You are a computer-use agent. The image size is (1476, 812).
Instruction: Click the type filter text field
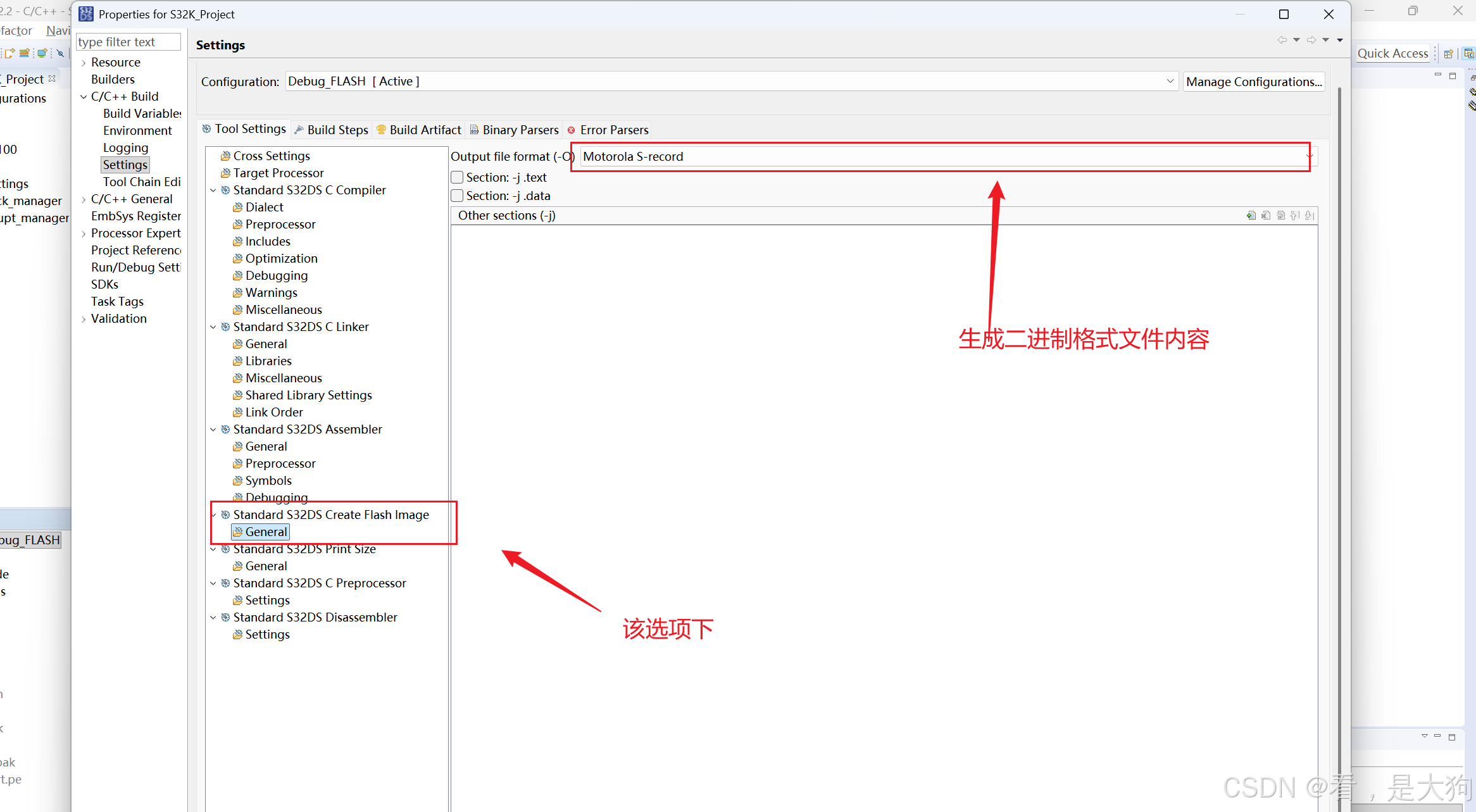coord(128,42)
